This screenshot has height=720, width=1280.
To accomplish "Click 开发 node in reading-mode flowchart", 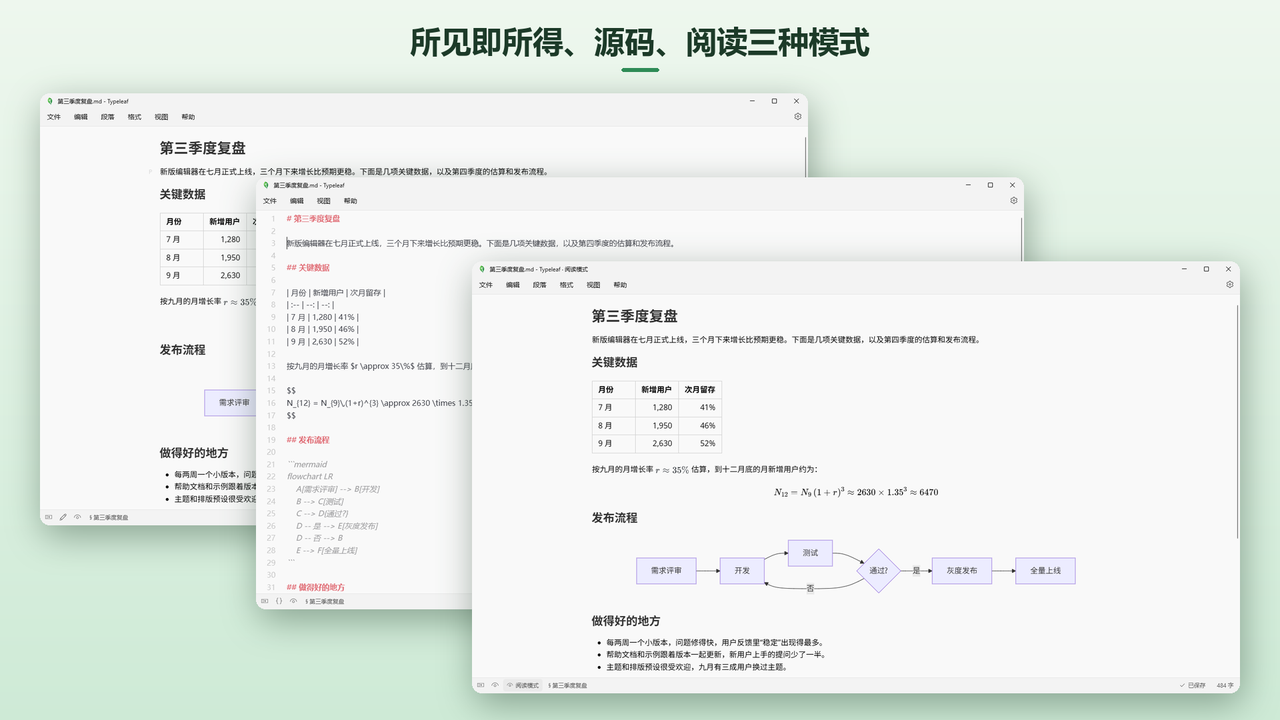I will [742, 571].
